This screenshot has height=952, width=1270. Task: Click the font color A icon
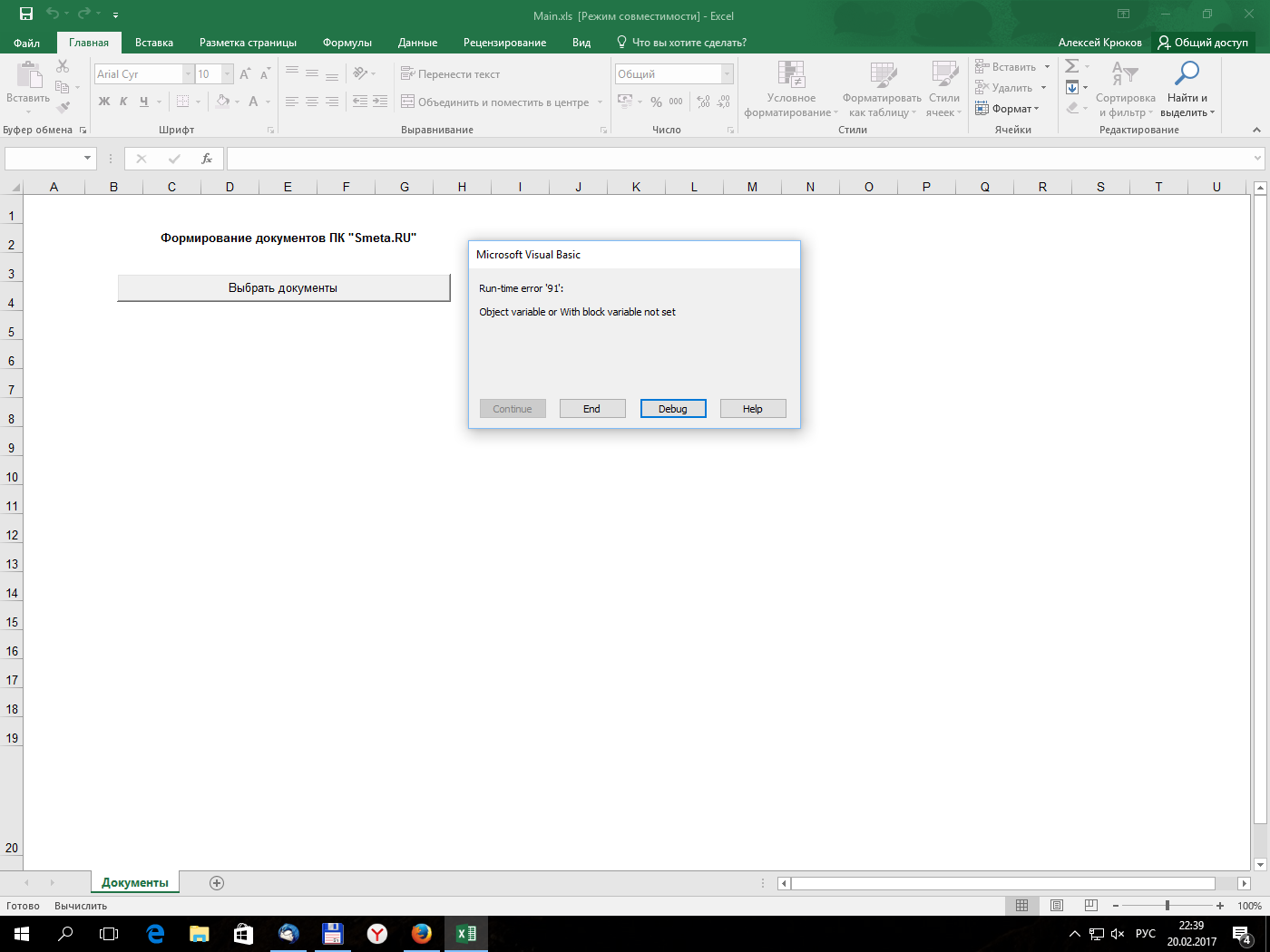pyautogui.click(x=254, y=101)
